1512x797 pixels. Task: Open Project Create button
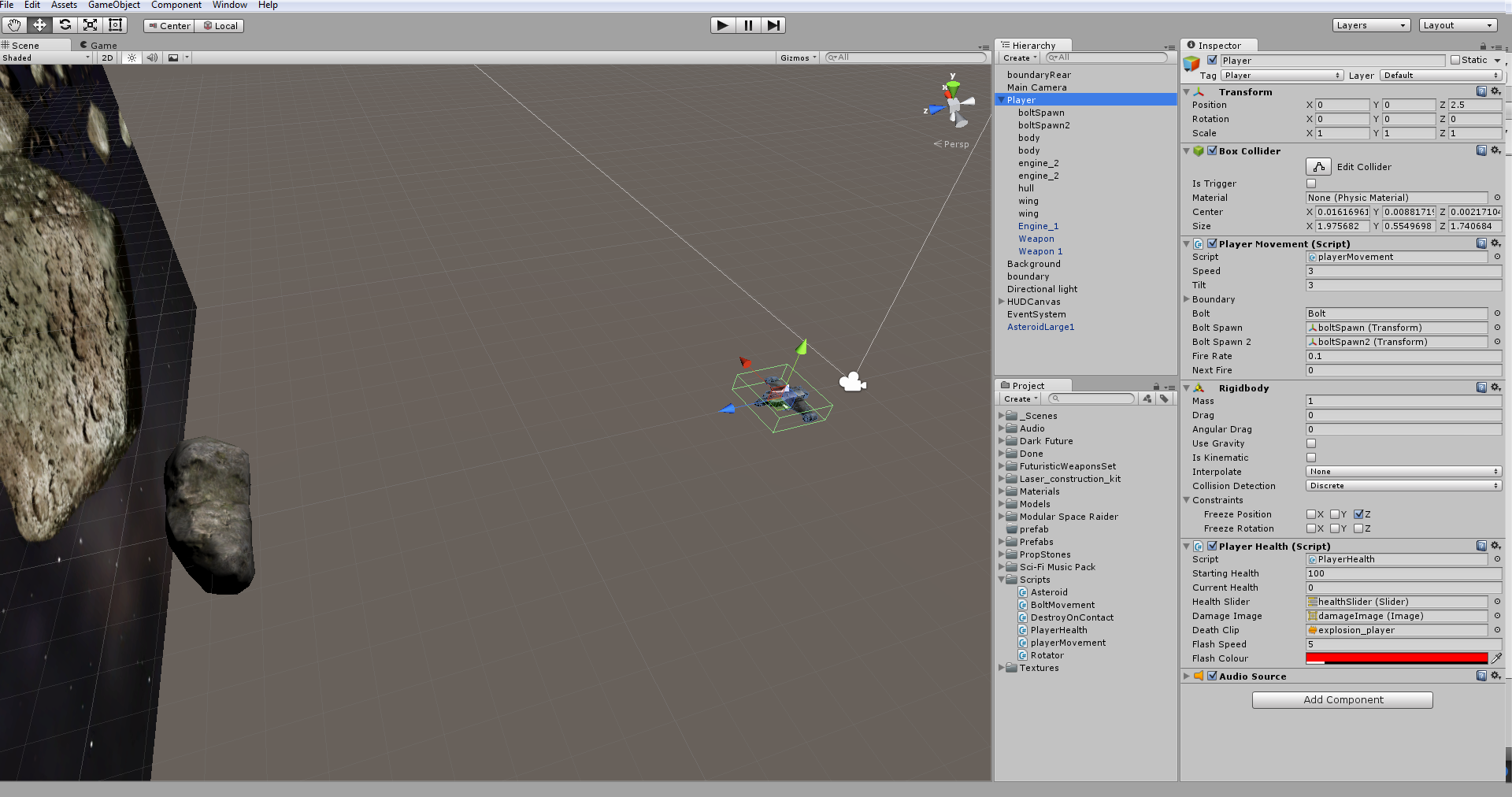1020,398
